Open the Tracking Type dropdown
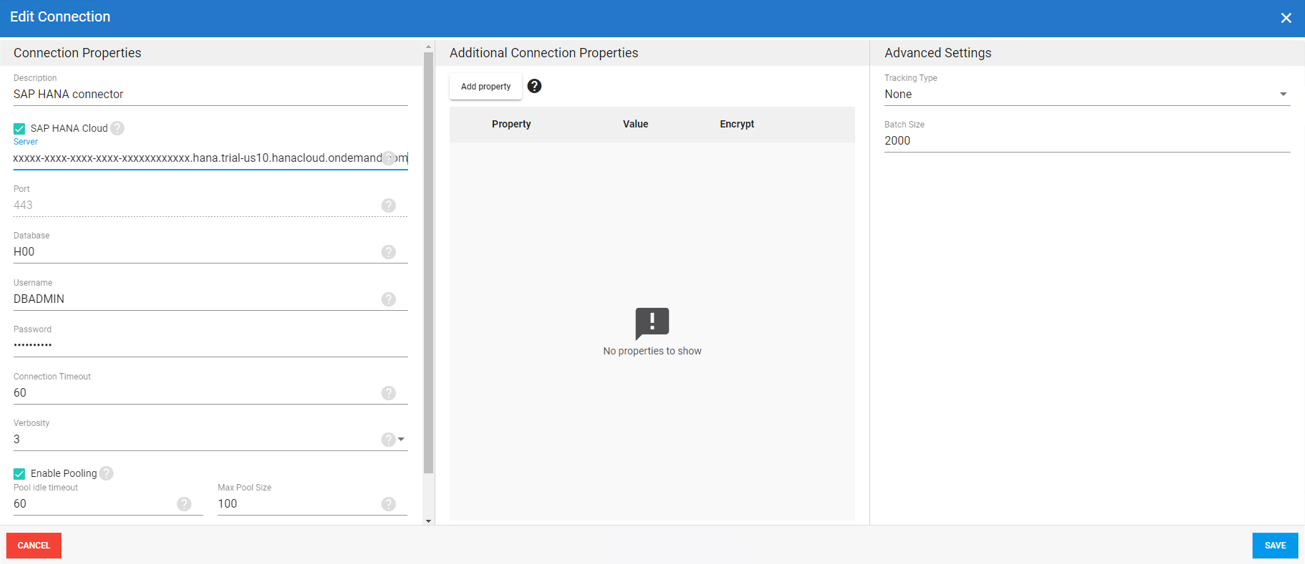This screenshot has height=564, width=1305. [x=1086, y=94]
